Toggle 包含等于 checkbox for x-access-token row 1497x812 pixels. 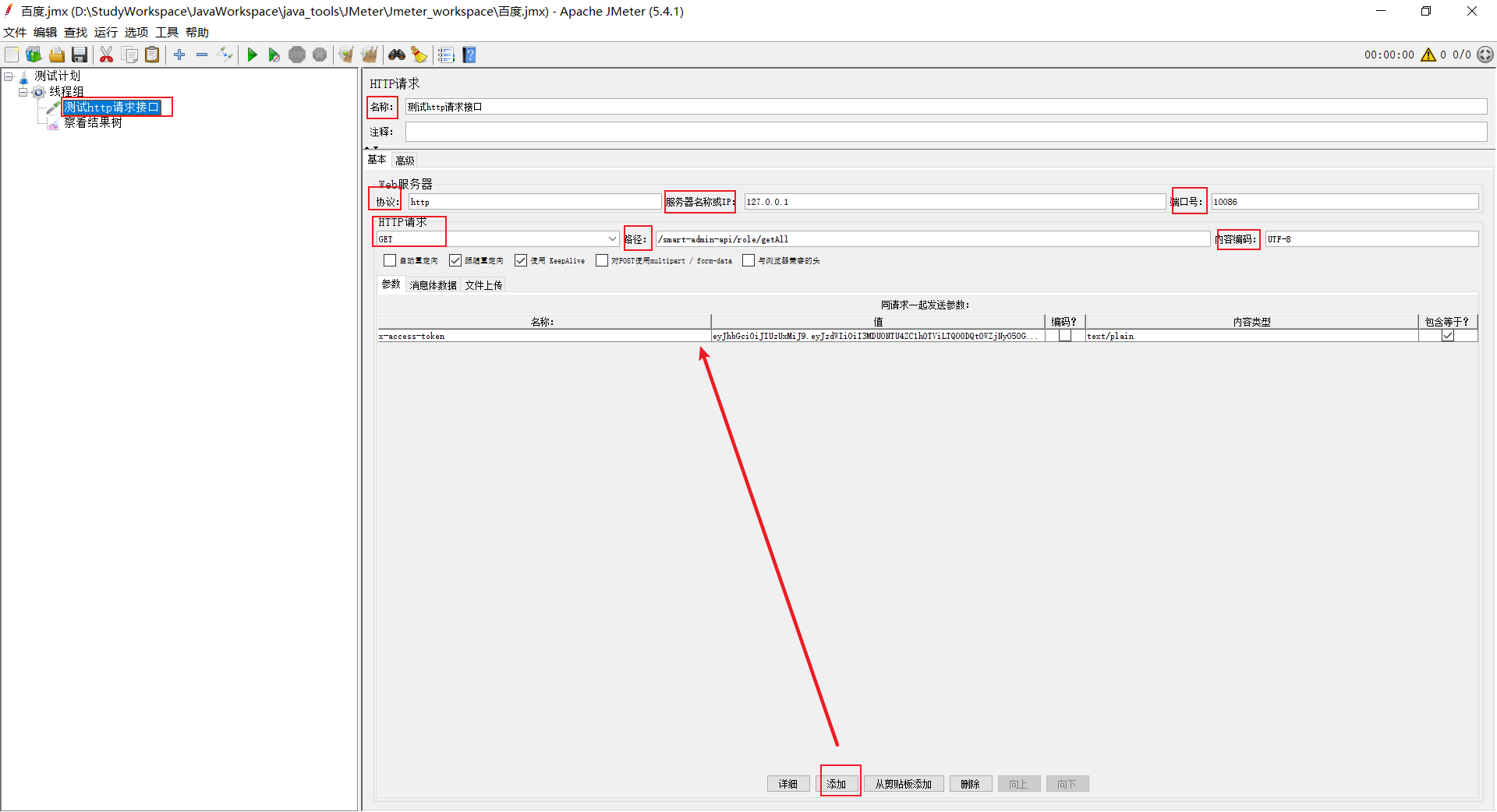(x=1448, y=336)
